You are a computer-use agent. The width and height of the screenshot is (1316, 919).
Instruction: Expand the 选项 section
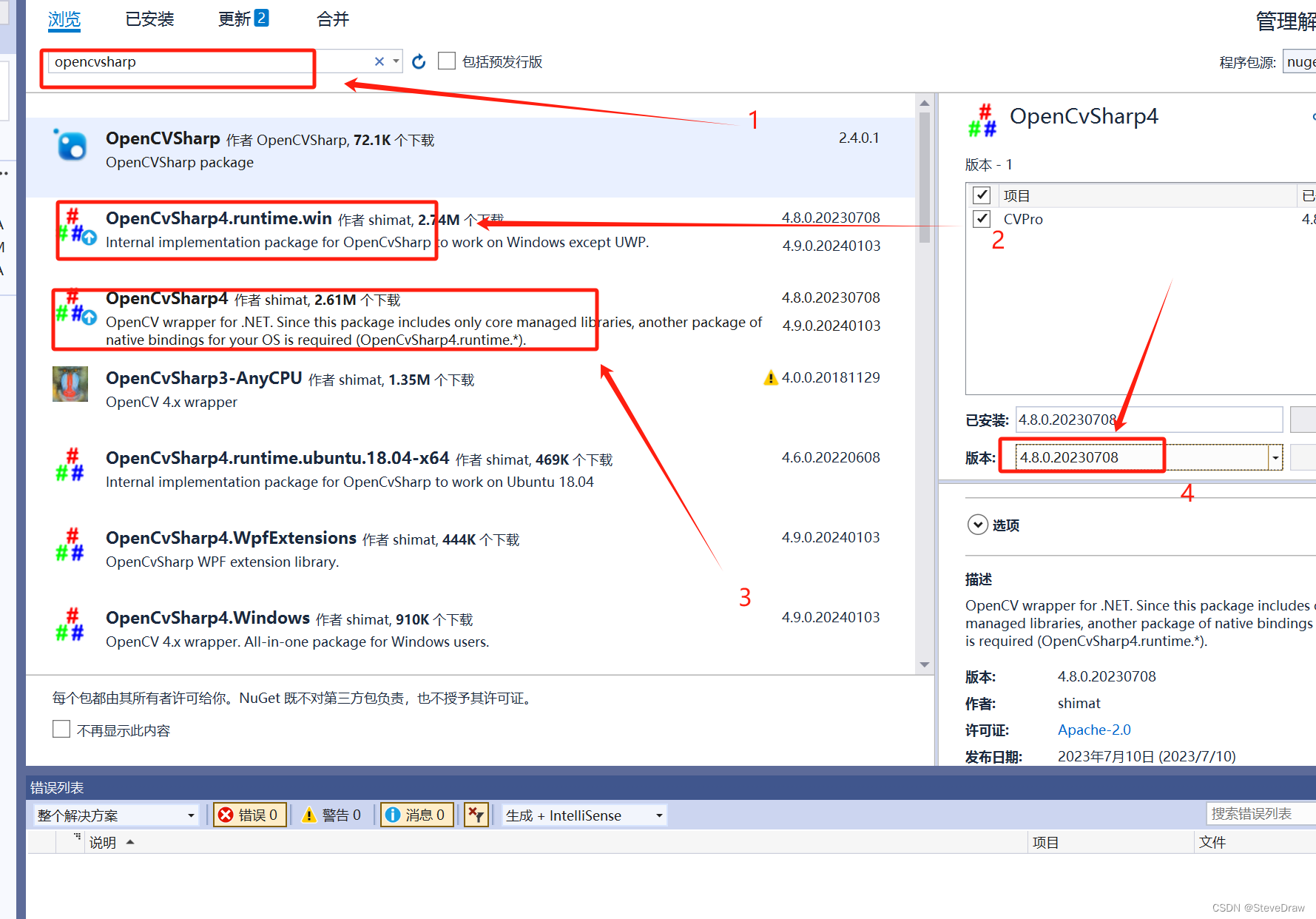click(978, 525)
